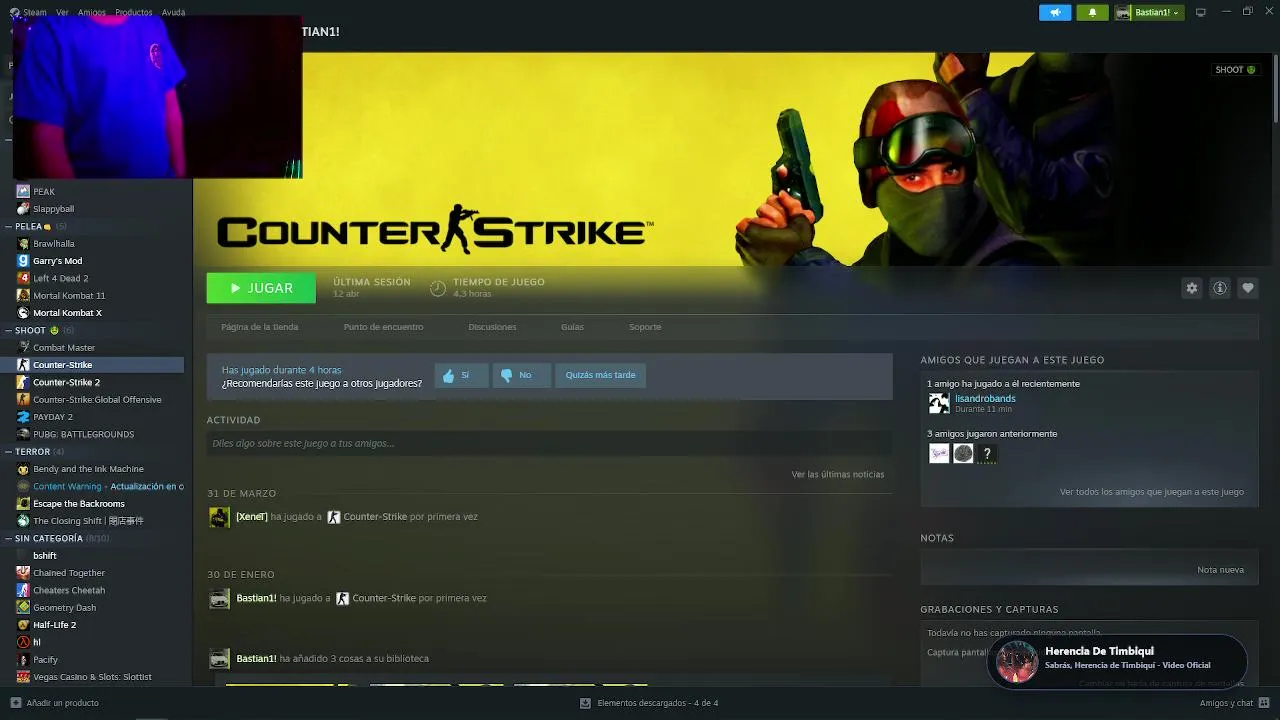Open the Bastian1! account dropdown
The width and height of the screenshot is (1280, 720).
(x=1149, y=12)
